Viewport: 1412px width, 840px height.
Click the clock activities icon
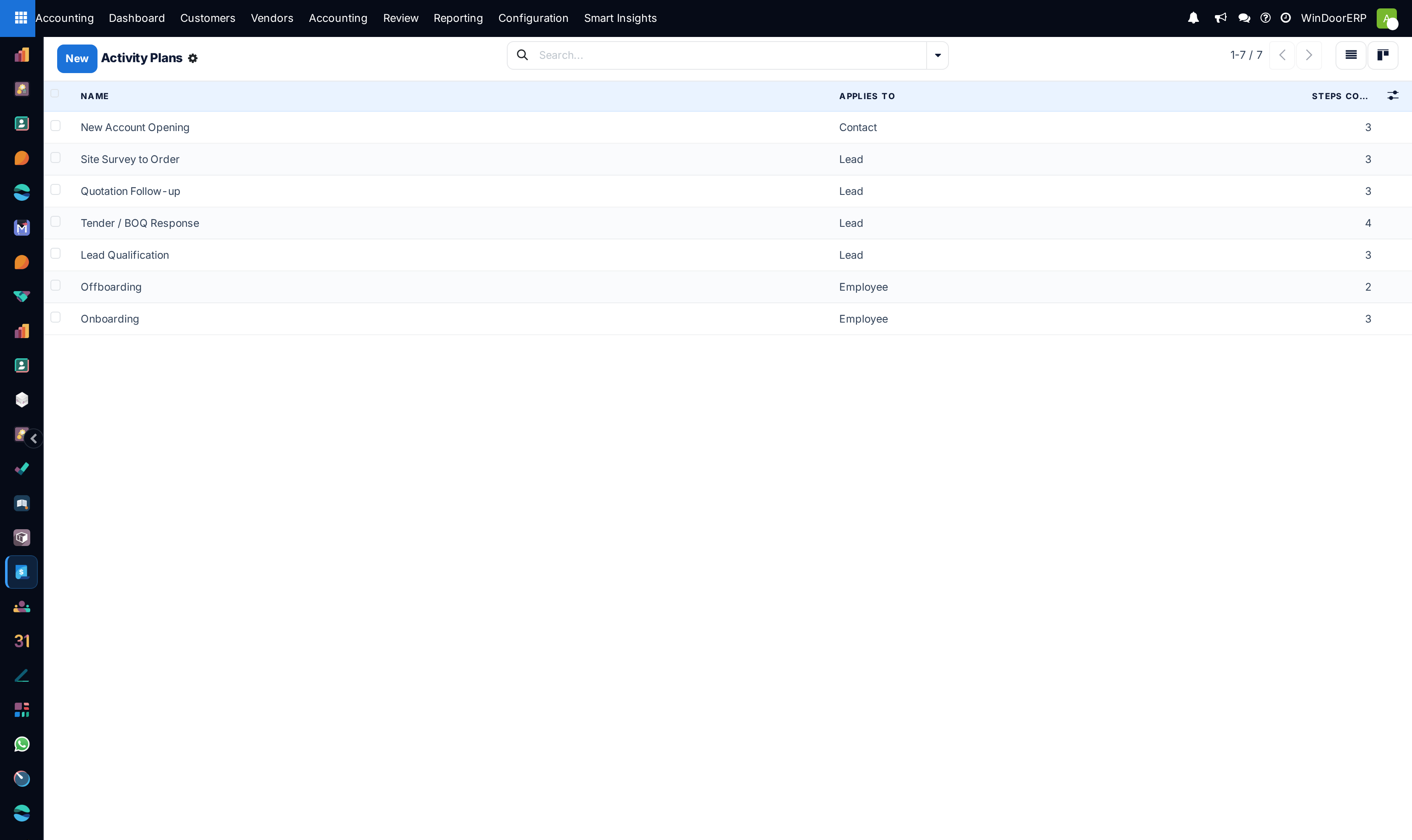1286,18
